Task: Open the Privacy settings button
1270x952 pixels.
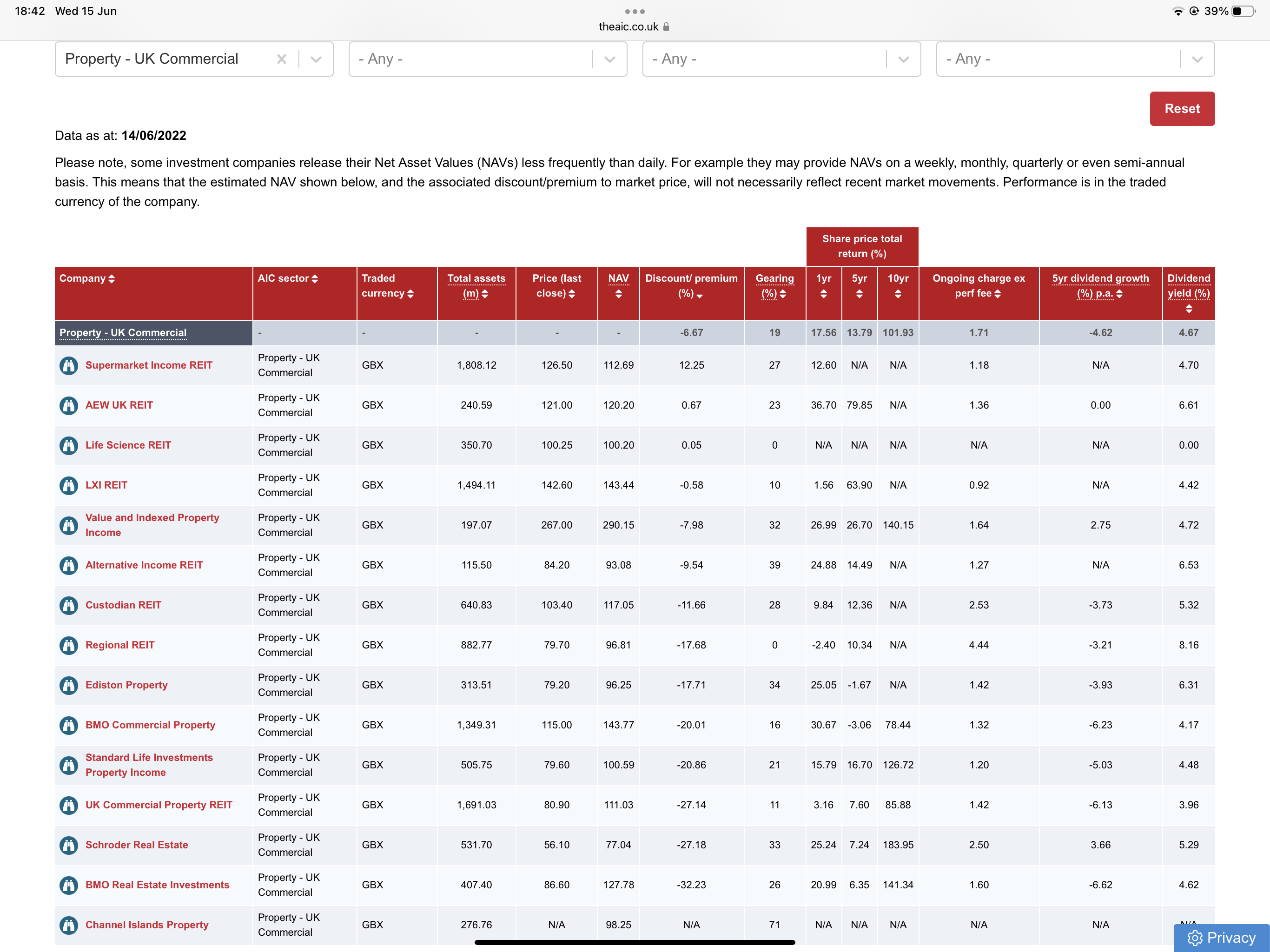Action: pyautogui.click(x=1221, y=937)
